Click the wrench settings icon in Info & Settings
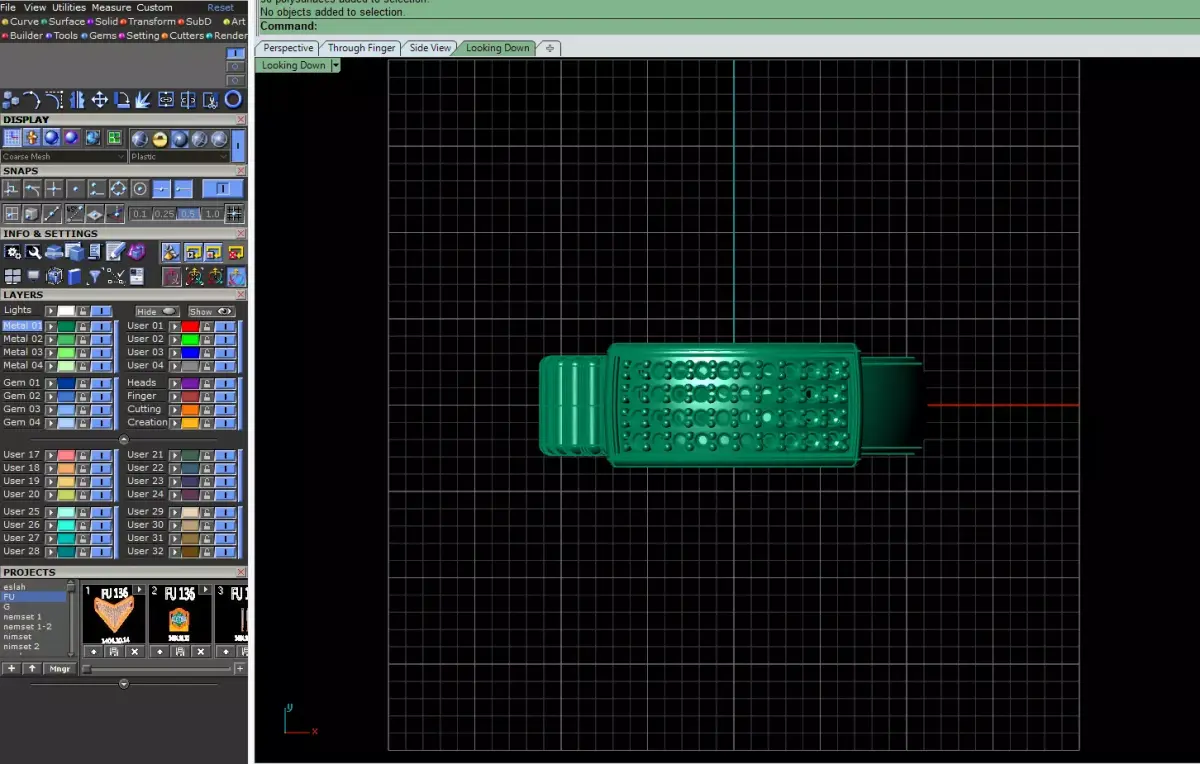The image size is (1200, 764). pyautogui.click(x=33, y=252)
